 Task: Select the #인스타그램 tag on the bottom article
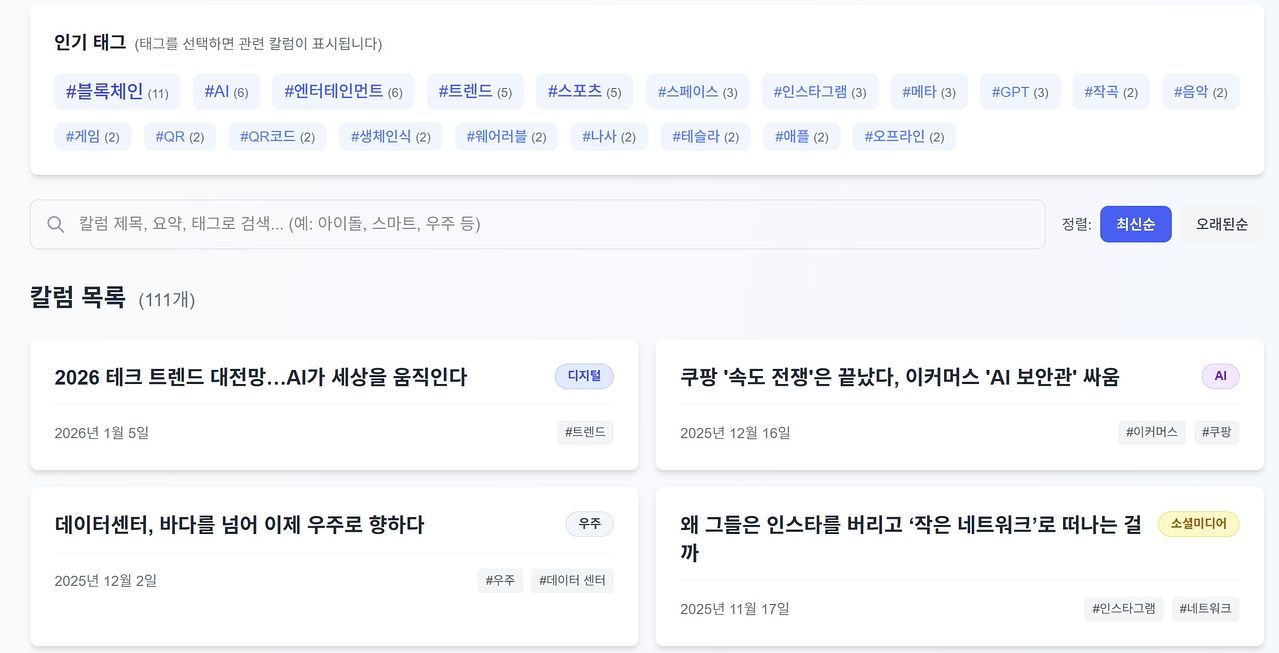tap(1124, 608)
